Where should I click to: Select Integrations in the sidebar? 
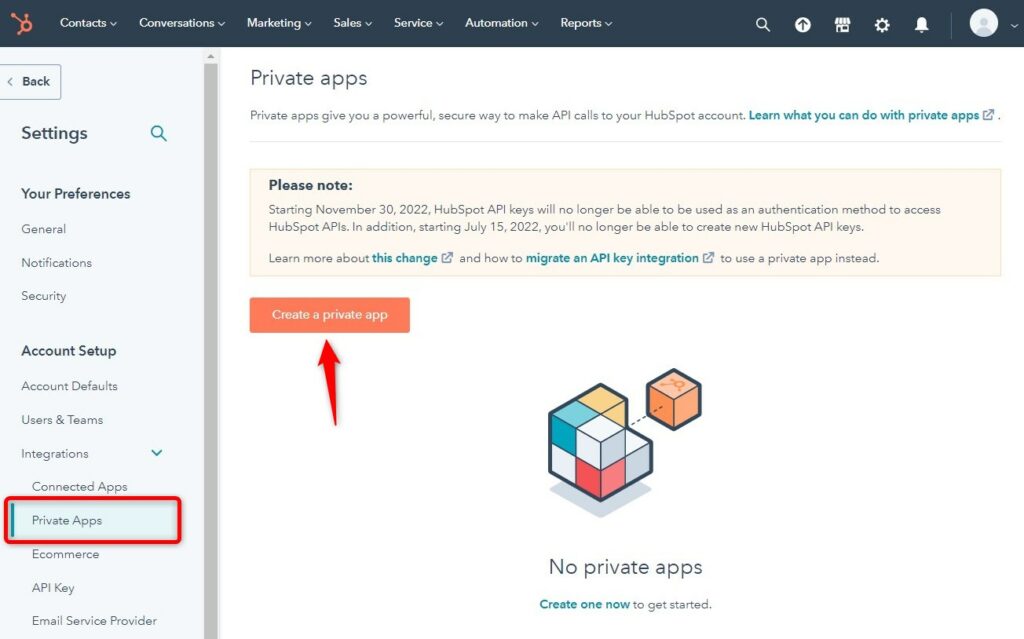[55, 453]
